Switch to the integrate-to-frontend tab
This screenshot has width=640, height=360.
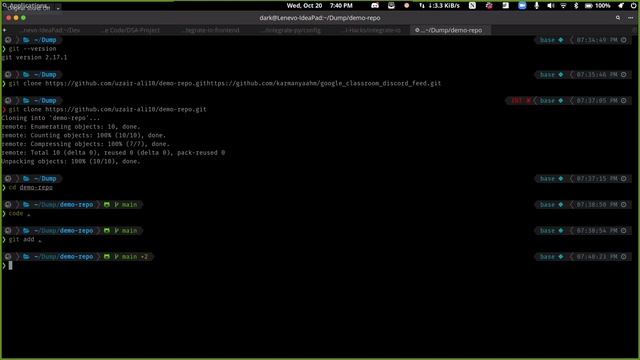pos(211,30)
